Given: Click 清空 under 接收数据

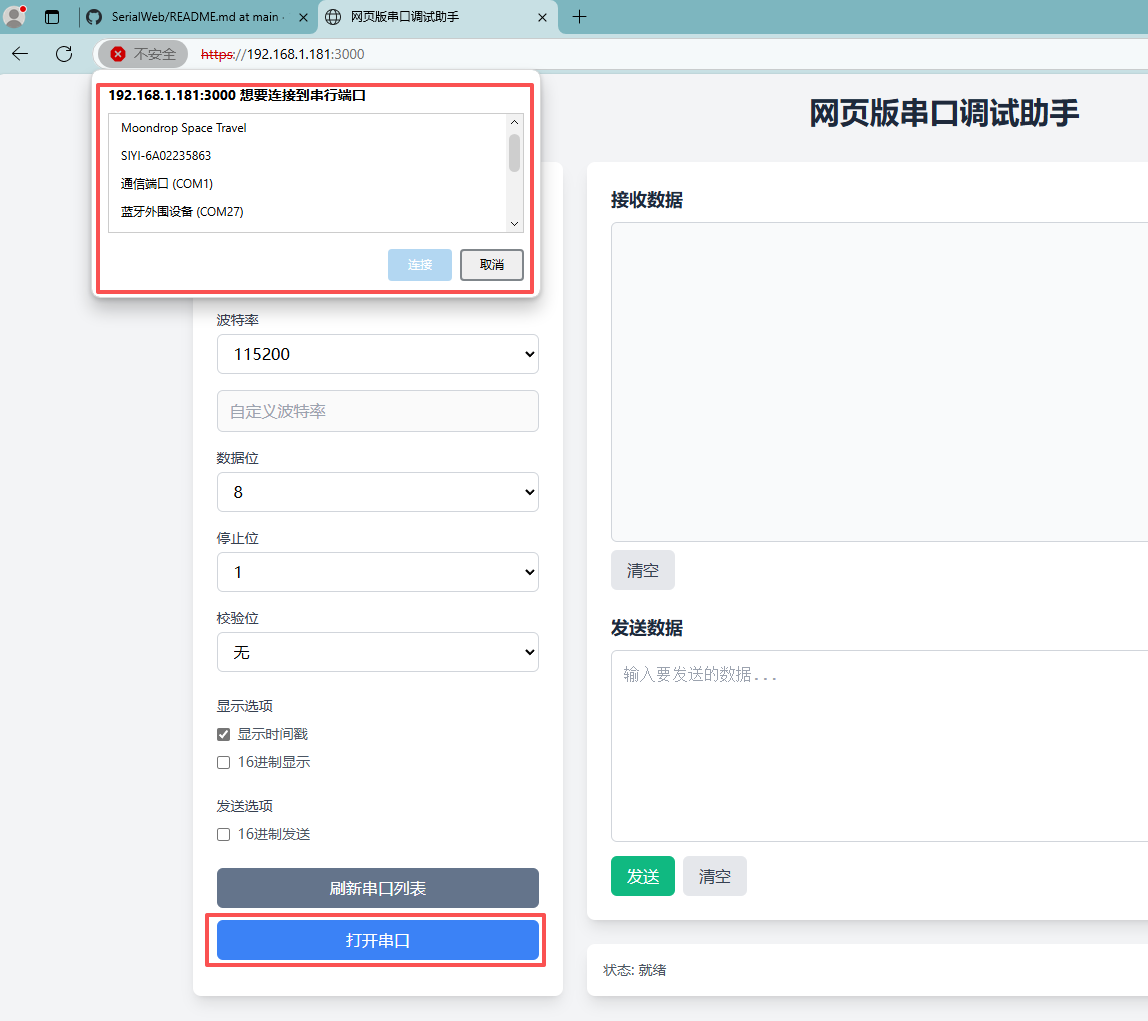Looking at the screenshot, I should point(643,570).
